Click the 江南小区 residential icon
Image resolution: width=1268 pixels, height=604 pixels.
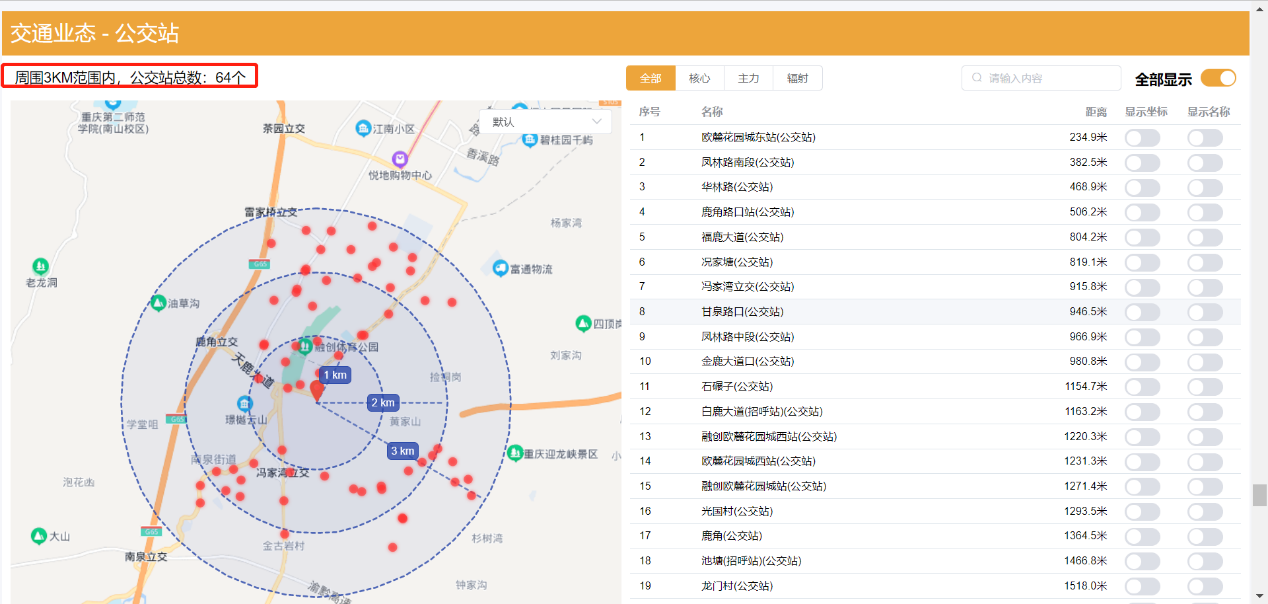tap(363, 128)
